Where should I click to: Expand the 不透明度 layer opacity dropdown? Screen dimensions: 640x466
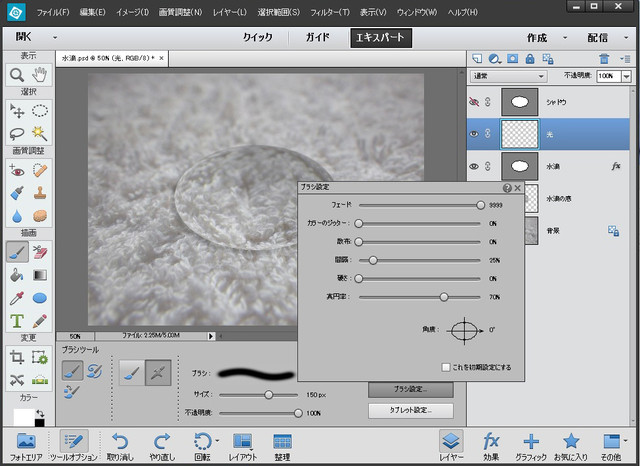(626, 76)
